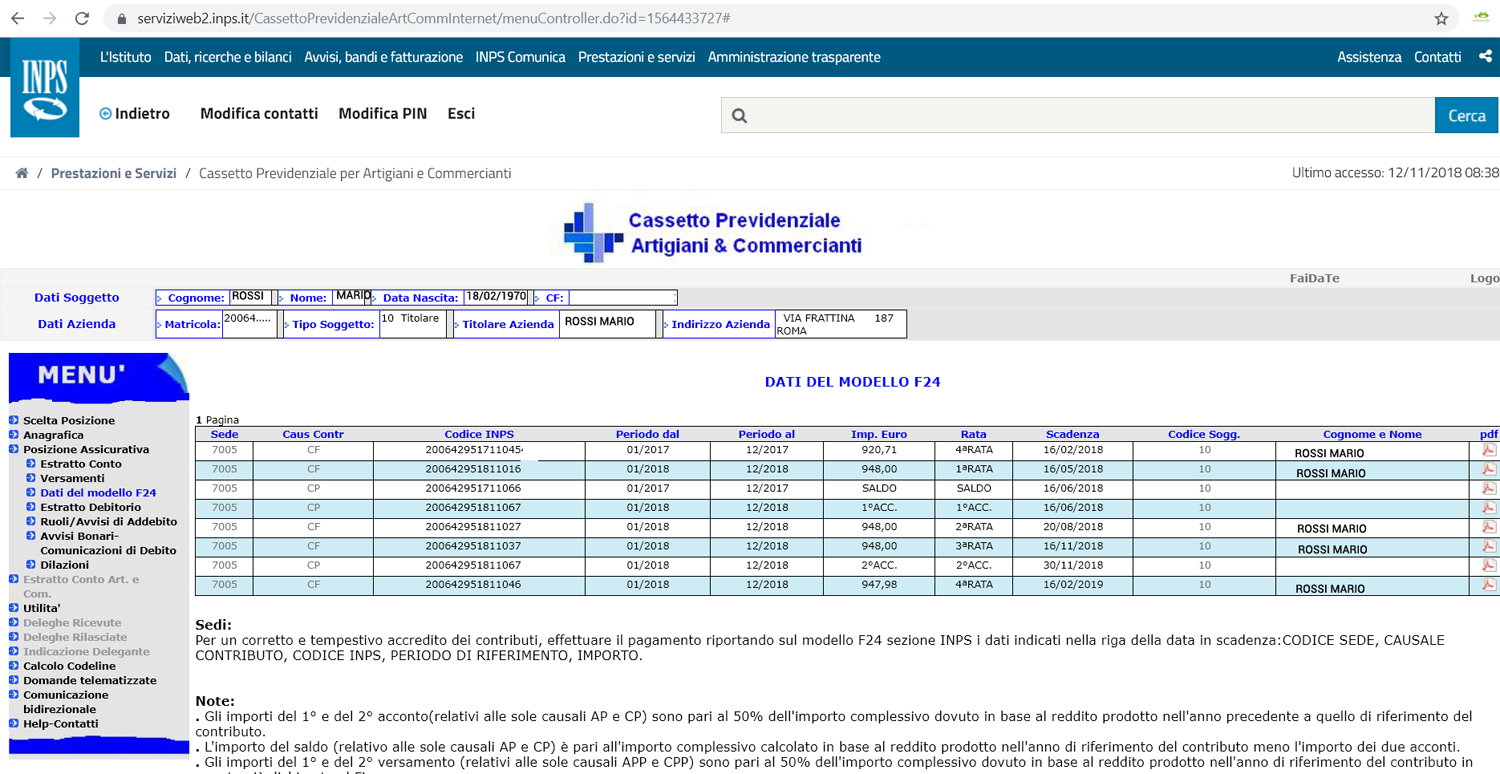Reload the page in the browser
The image size is (1500, 774).
coord(82,18)
